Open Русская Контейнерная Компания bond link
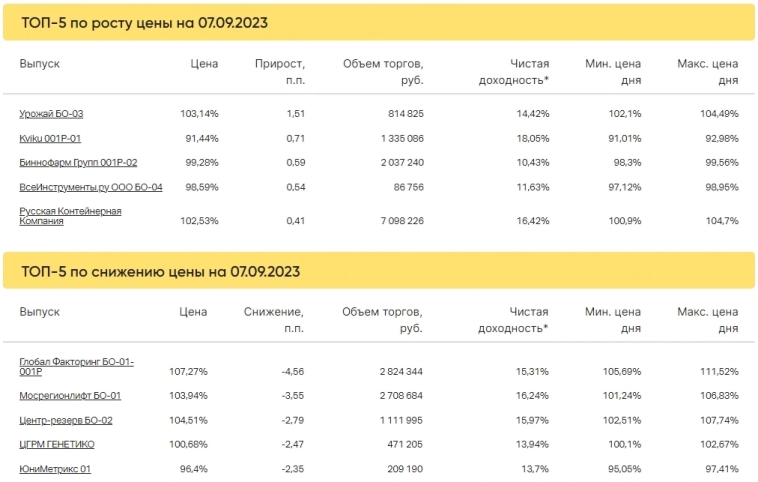Image resolution: width=758 pixels, height=482 pixels. (70, 216)
